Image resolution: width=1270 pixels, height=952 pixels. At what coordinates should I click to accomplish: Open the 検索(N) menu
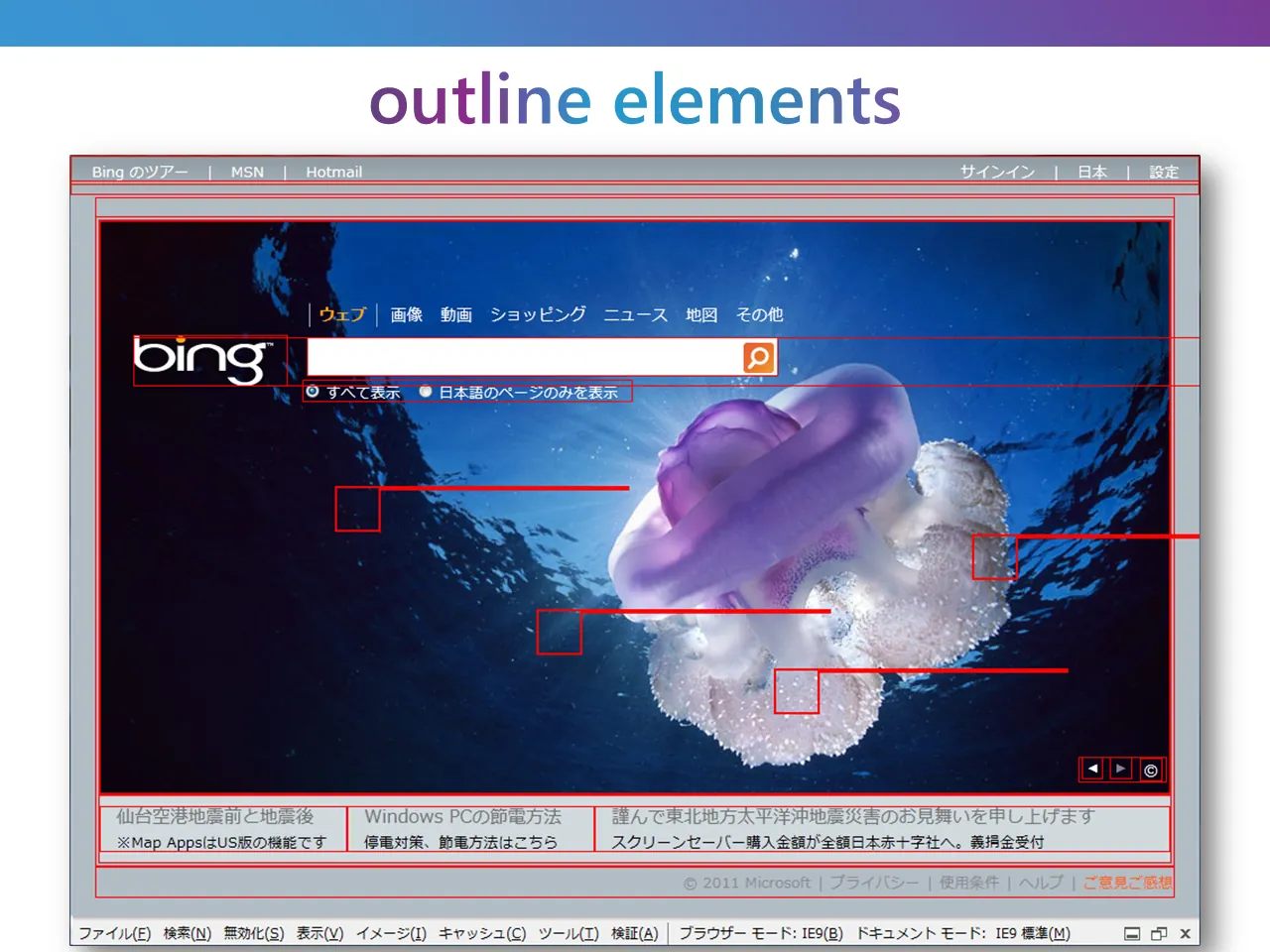(x=188, y=933)
